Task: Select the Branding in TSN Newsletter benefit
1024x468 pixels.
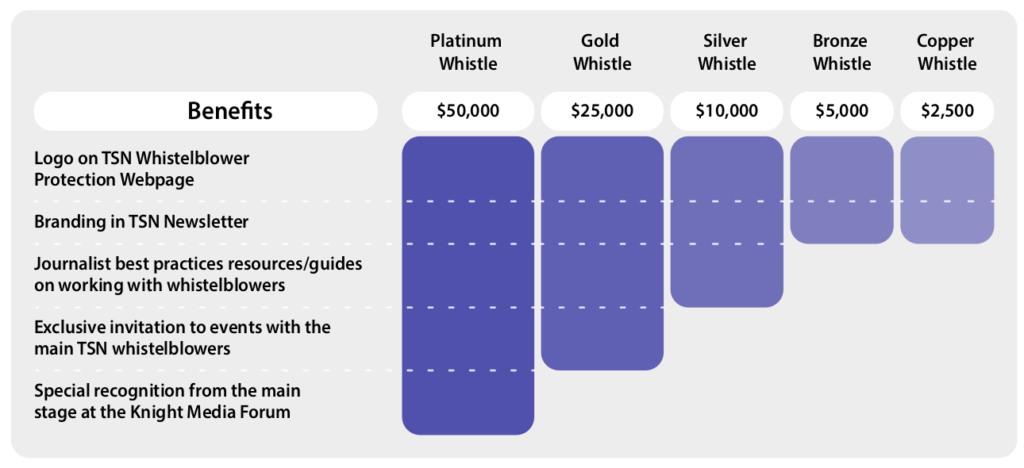Action: [141, 222]
